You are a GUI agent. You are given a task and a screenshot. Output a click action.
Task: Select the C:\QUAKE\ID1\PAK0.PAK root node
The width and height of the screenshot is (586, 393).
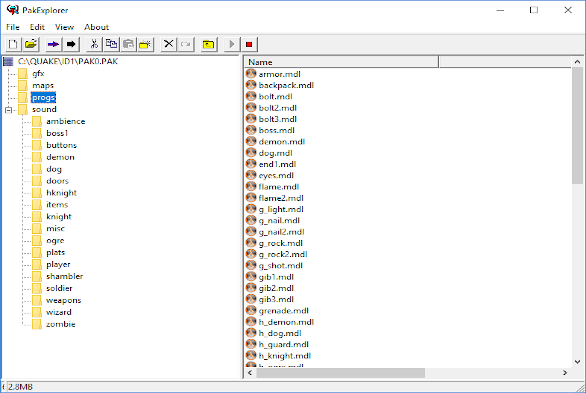click(68, 62)
